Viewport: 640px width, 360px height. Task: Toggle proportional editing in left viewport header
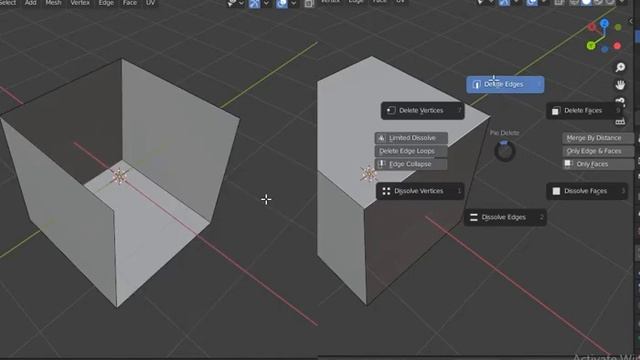click(282, 3)
